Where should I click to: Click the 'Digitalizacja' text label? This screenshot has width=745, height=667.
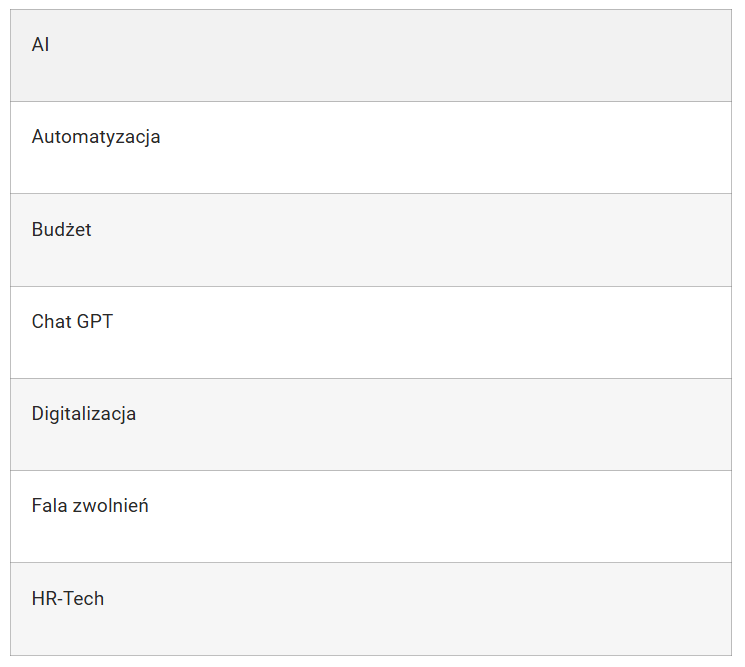tap(84, 414)
